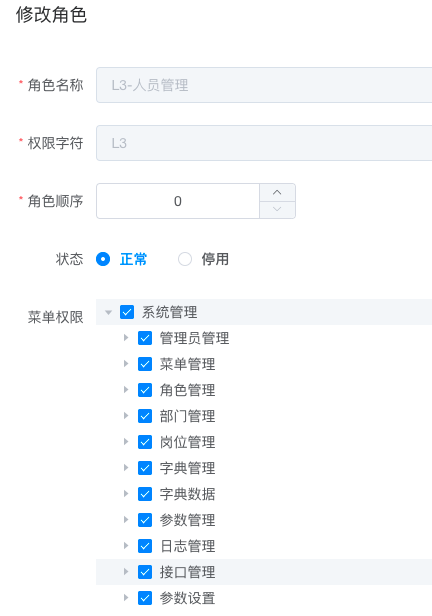Image resolution: width=432 pixels, height=616 pixels.
Task: Toggle the 角色管理 checkbox
Action: pyautogui.click(x=145, y=390)
